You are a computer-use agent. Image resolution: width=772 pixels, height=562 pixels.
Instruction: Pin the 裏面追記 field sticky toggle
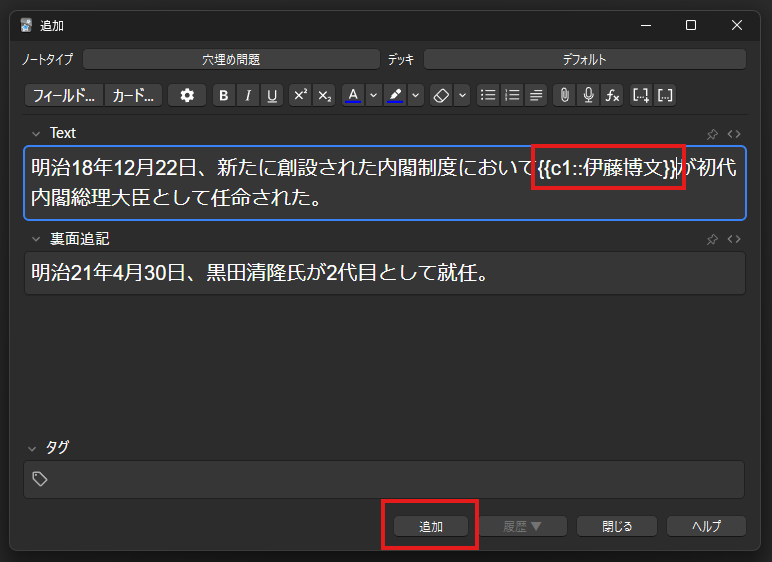[712, 239]
